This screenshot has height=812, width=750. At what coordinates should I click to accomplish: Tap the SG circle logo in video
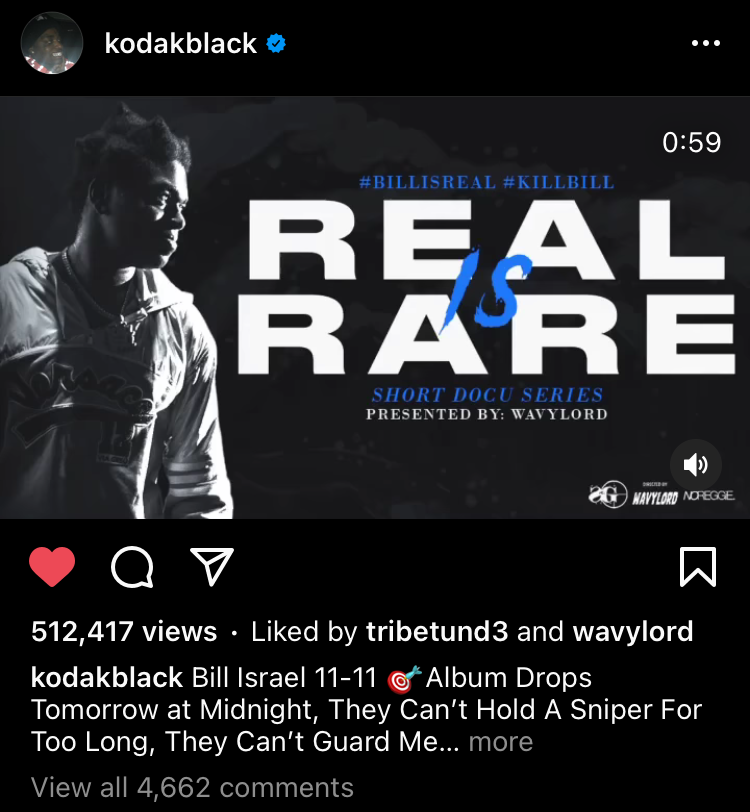[608, 495]
